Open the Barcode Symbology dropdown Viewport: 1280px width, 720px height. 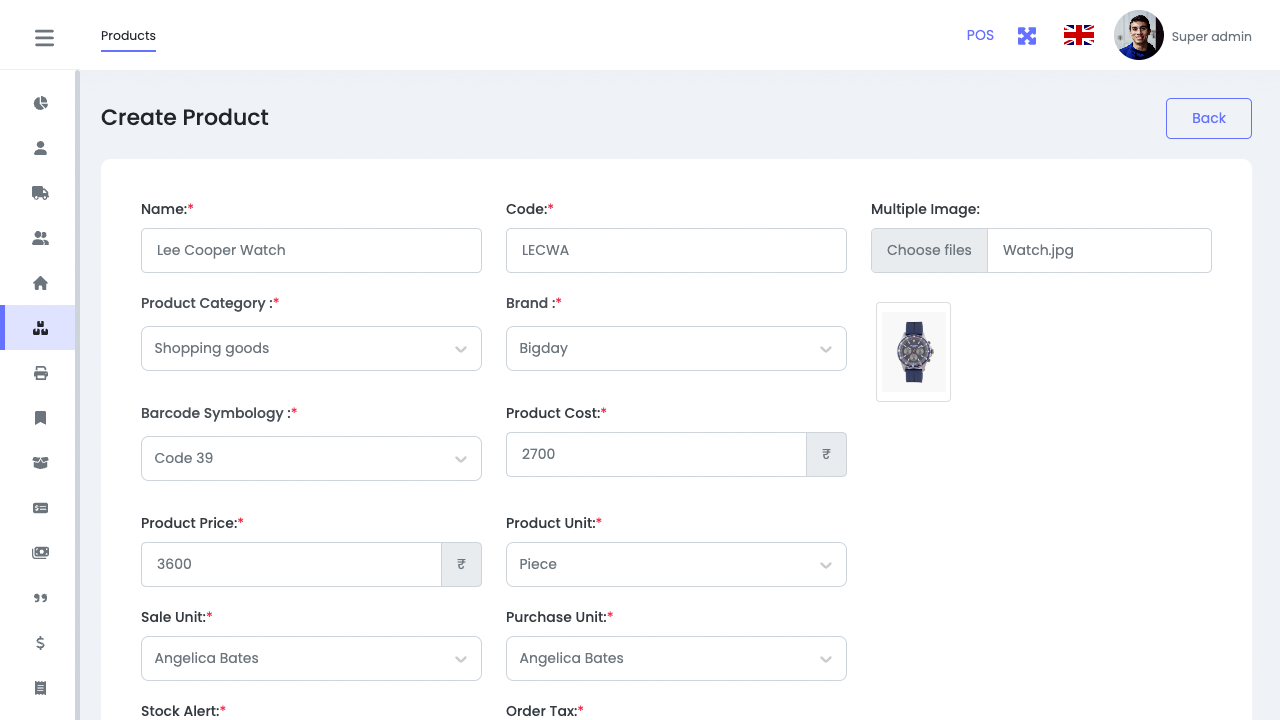(311, 458)
